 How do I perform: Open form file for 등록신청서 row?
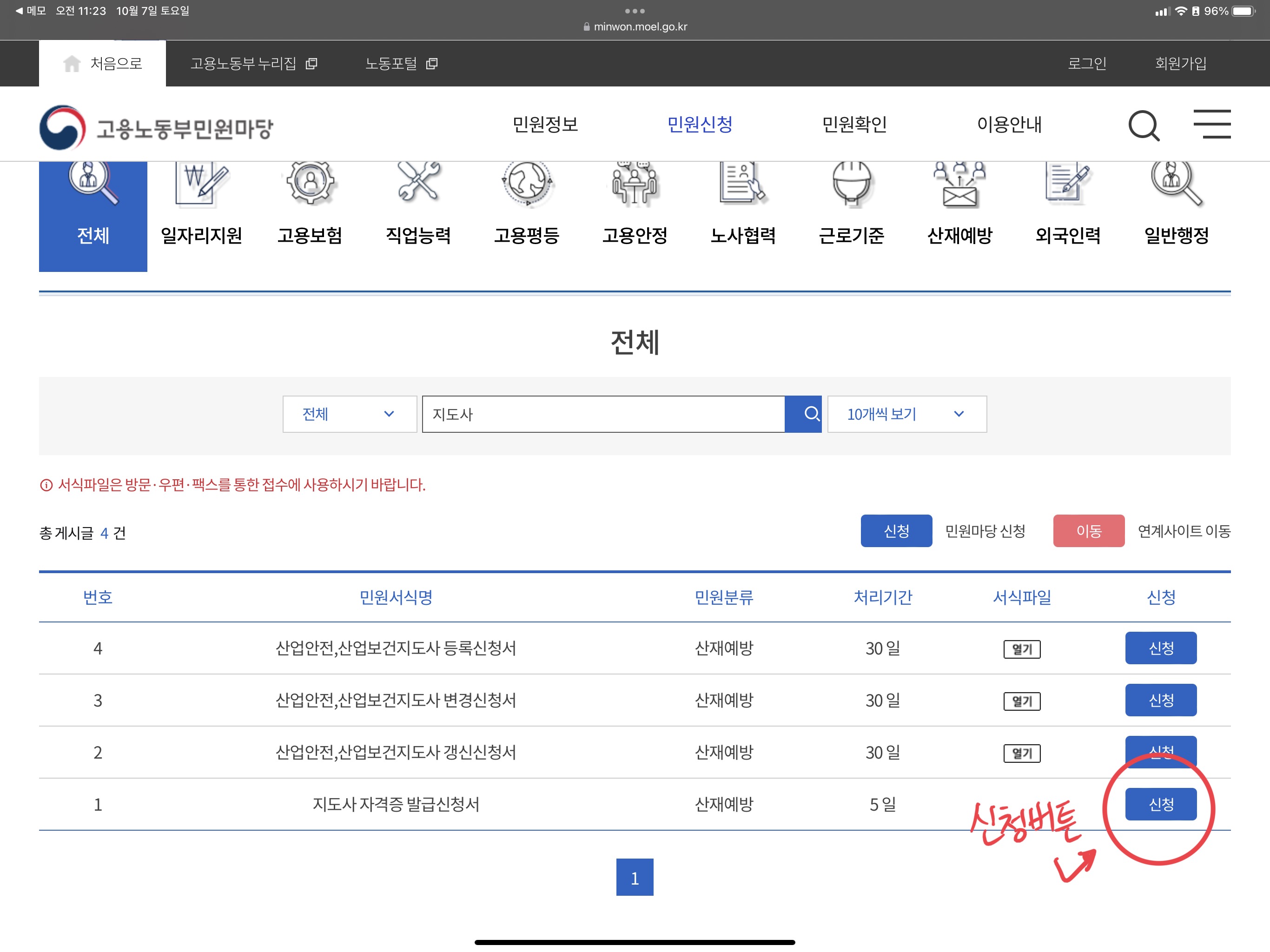pyautogui.click(x=1021, y=649)
